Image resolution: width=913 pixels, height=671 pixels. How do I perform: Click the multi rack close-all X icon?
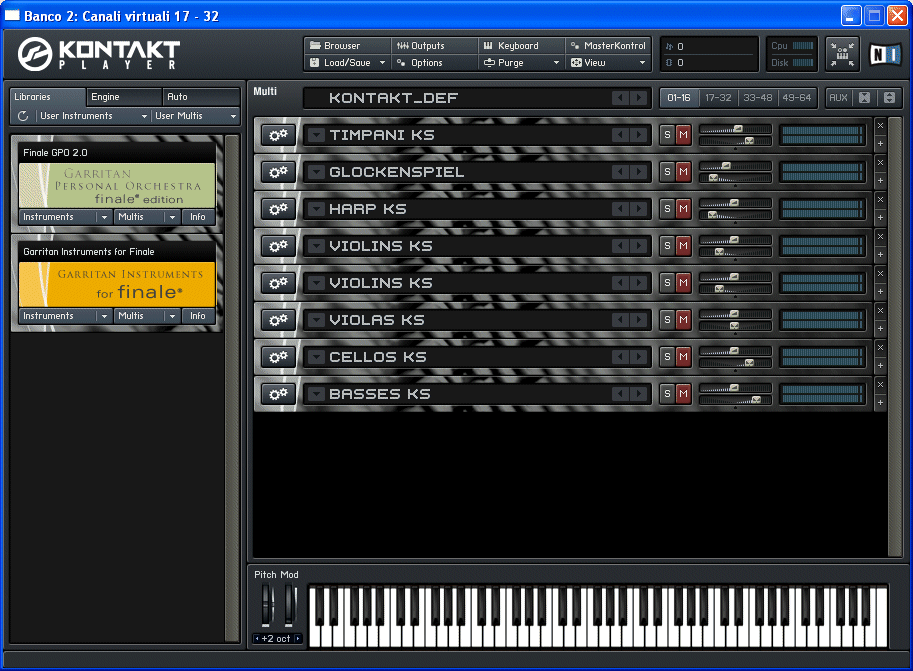tap(865, 98)
